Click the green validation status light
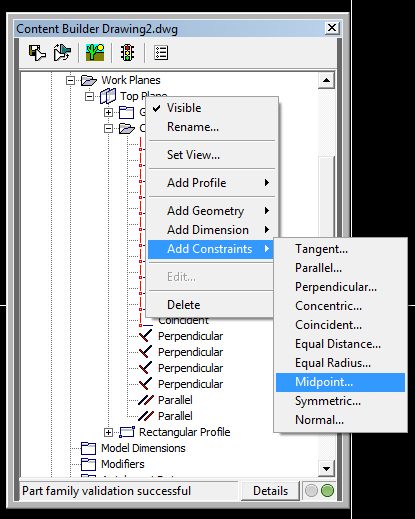This screenshot has height=519, width=415. (327, 491)
